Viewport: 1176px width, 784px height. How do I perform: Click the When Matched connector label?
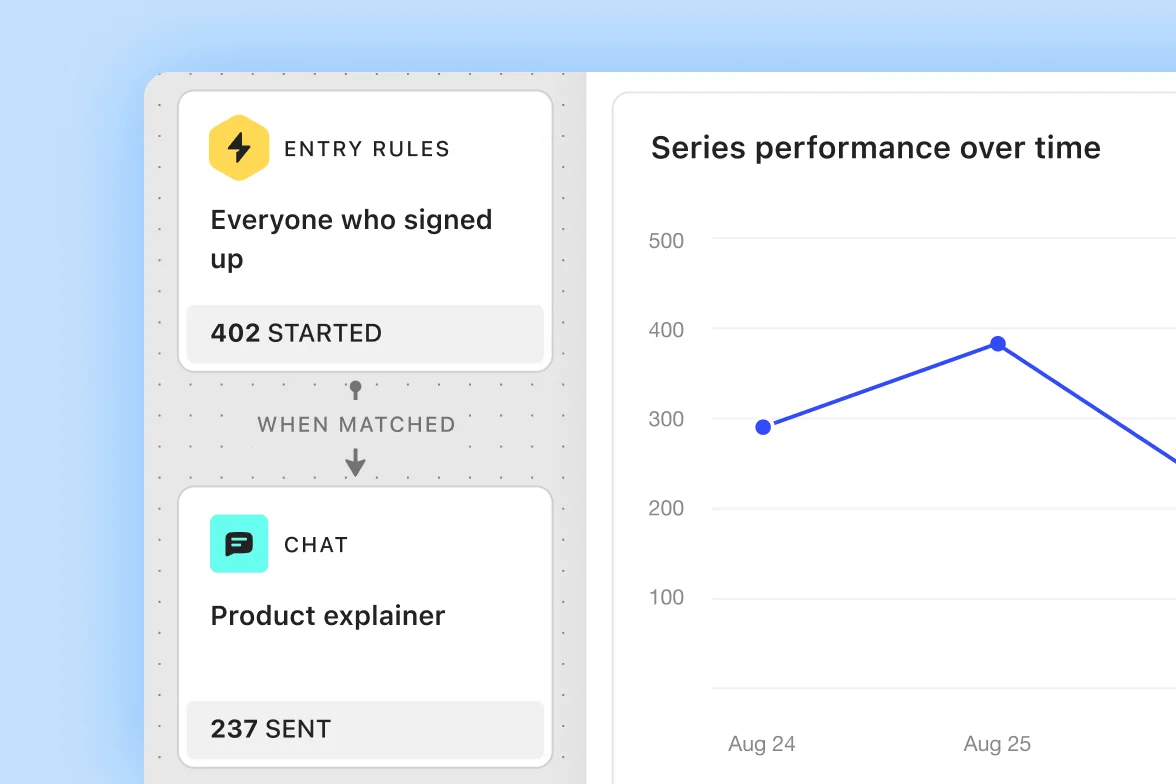356,424
